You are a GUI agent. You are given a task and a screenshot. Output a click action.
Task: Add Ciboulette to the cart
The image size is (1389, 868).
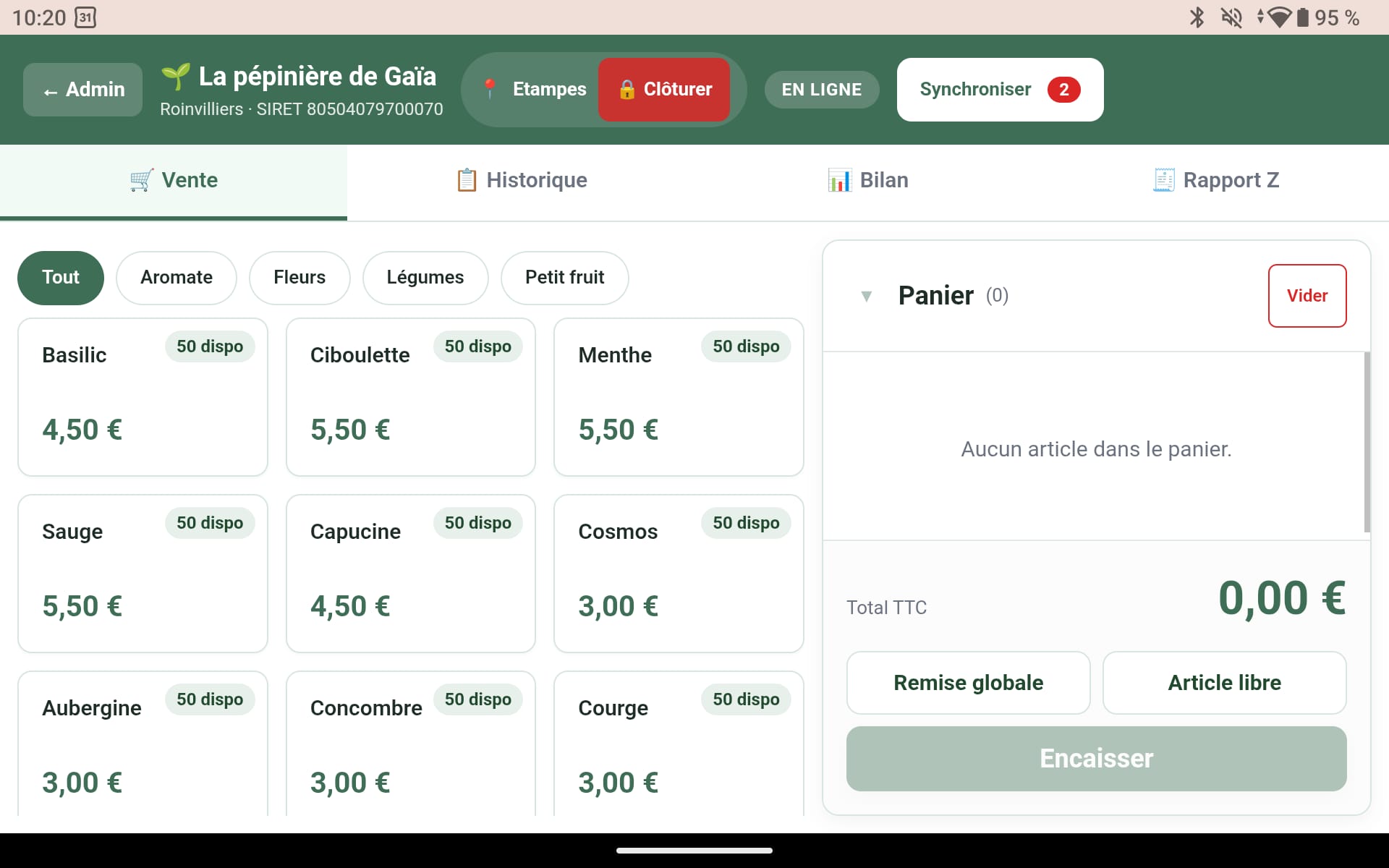tap(411, 397)
